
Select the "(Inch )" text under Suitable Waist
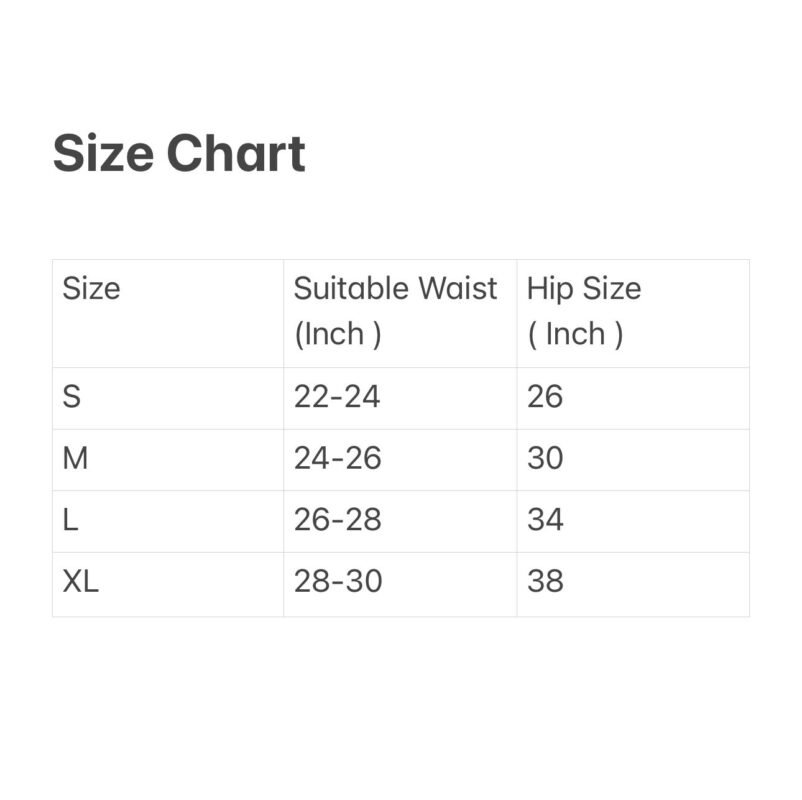tap(337, 334)
